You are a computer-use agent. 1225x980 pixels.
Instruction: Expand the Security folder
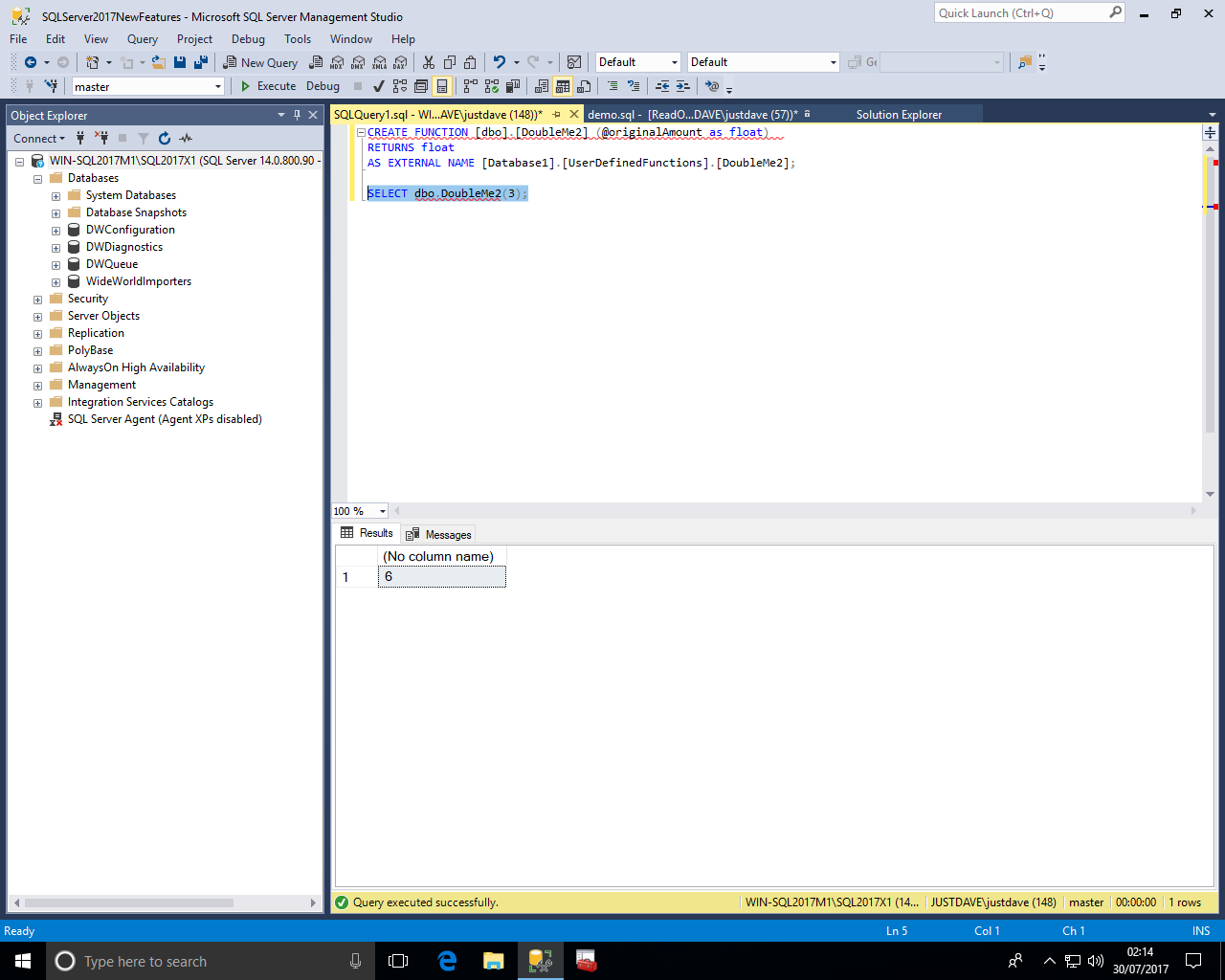37,300
